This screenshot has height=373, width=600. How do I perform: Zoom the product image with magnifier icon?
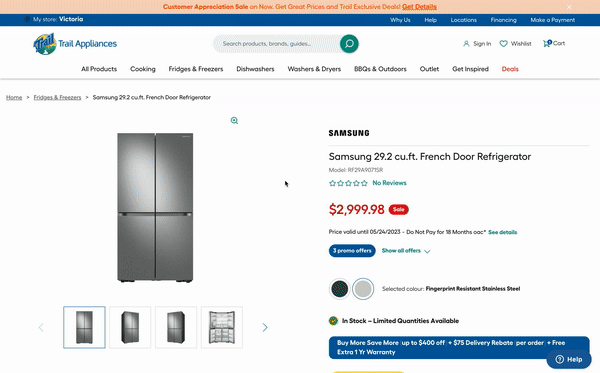(x=234, y=121)
